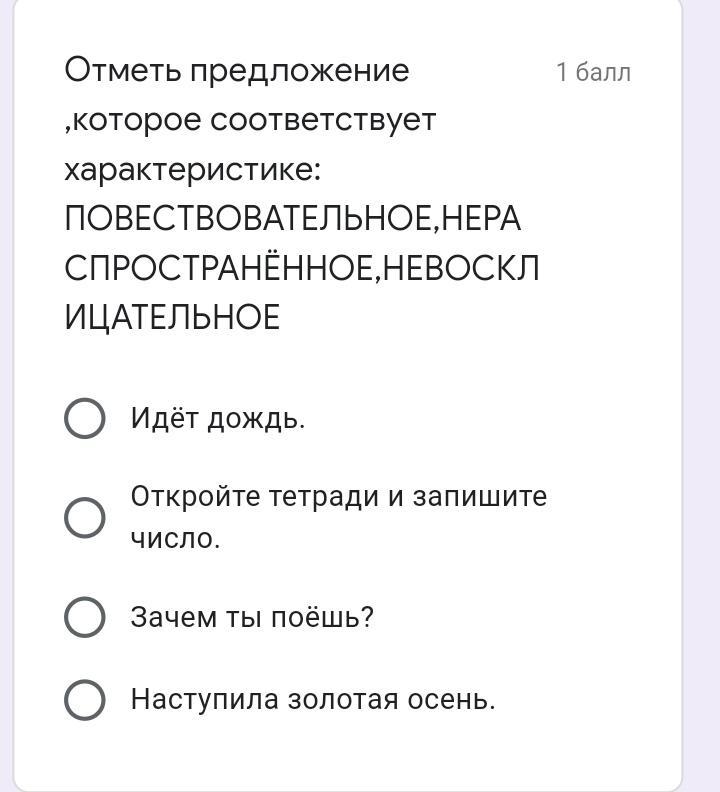Click the "Отметь предложение" question heading
Viewport: 720px width, 792px height.
(x=237, y=71)
